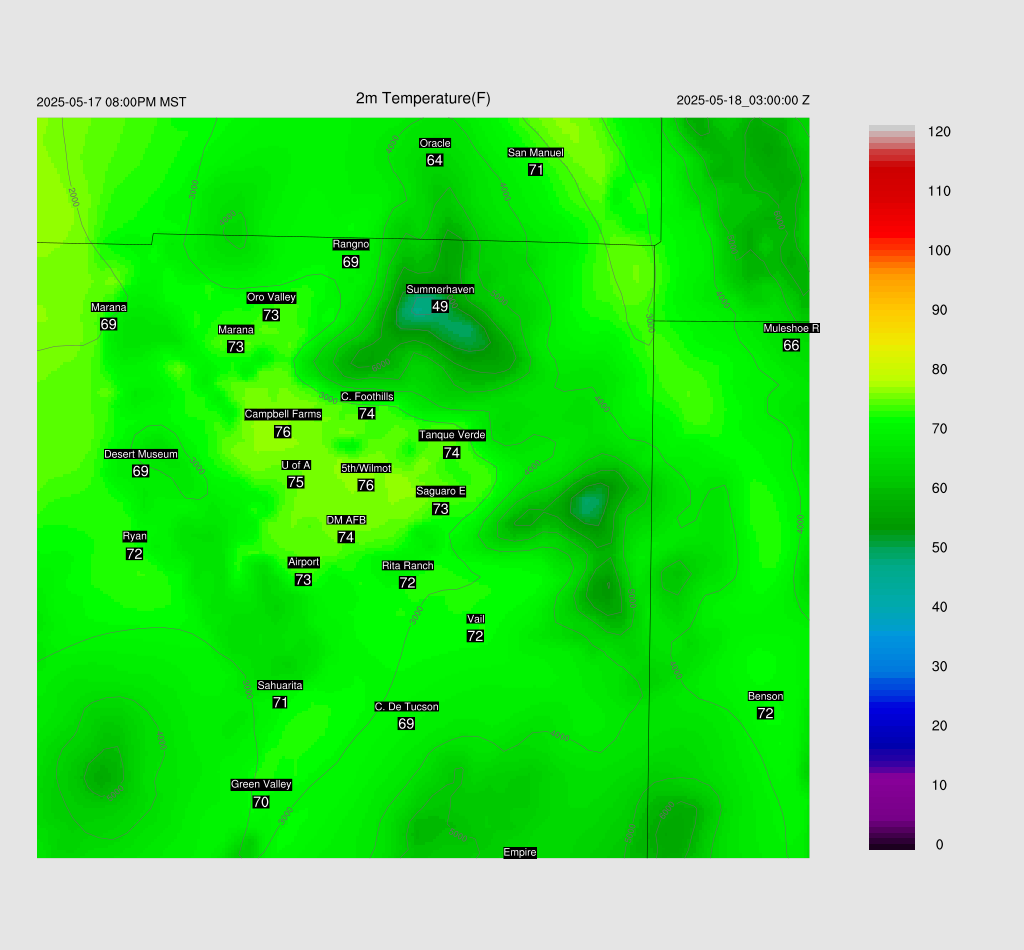Select the "2025-05-17 08:00PM MST" local timestamp
This screenshot has width=1024, height=950.
(x=111, y=103)
